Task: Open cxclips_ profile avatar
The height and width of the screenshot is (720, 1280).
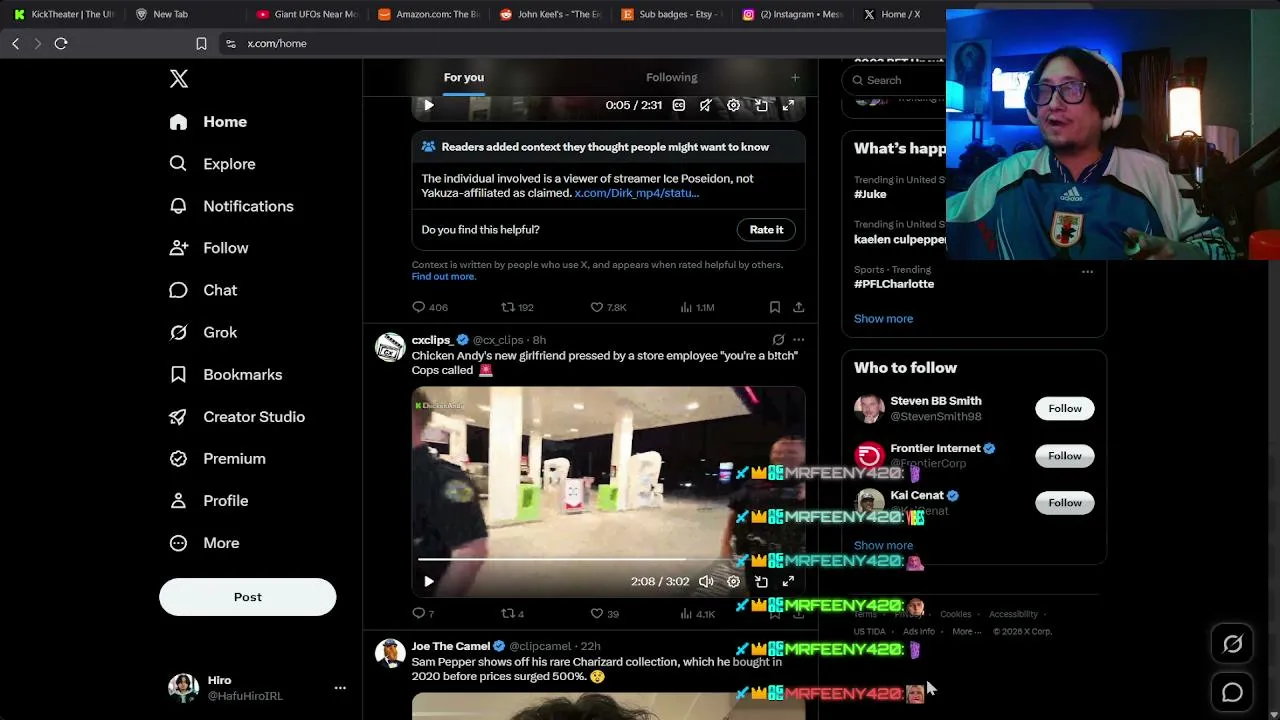Action: click(x=390, y=348)
